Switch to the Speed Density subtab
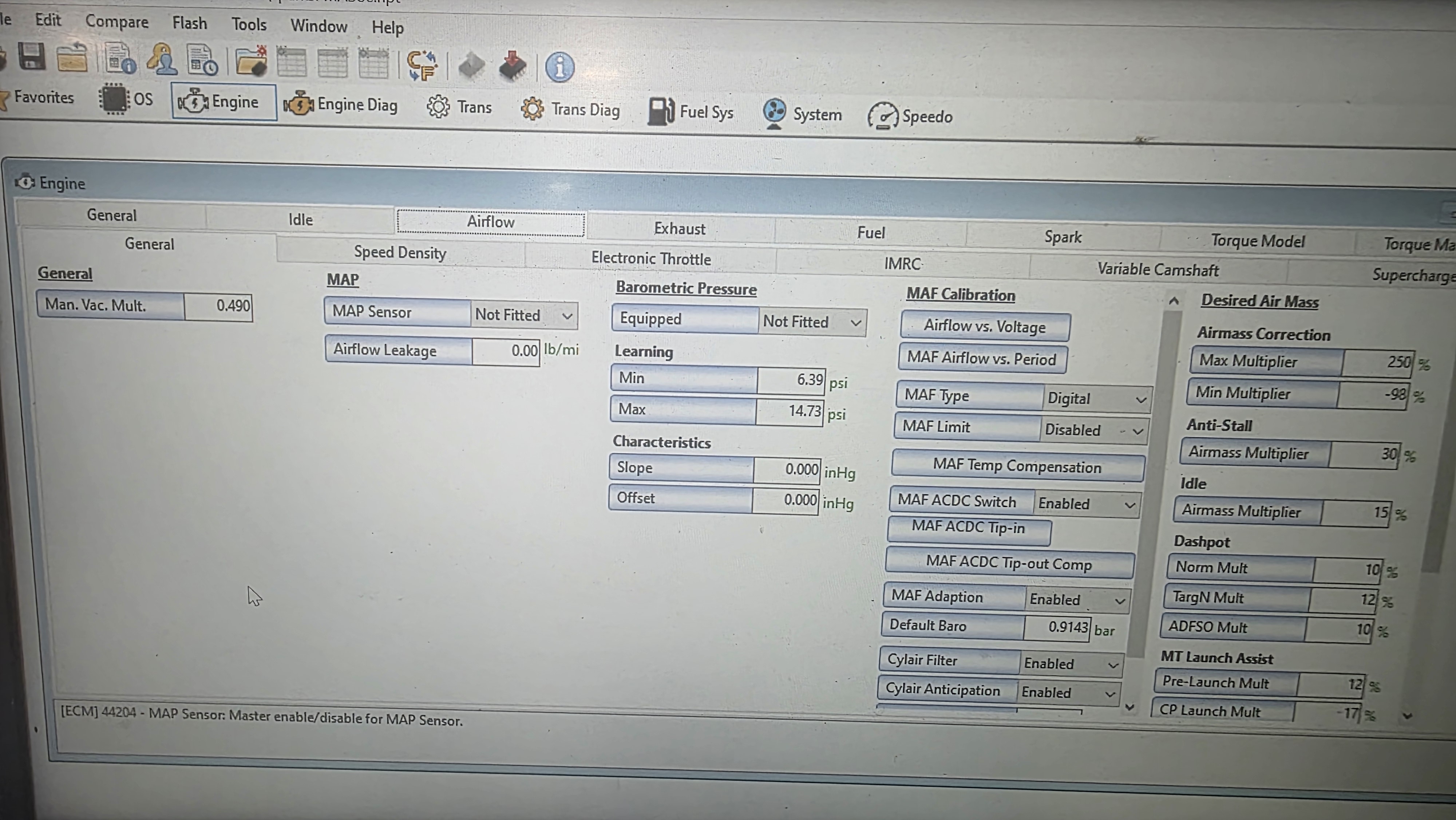1456x820 pixels. click(400, 252)
